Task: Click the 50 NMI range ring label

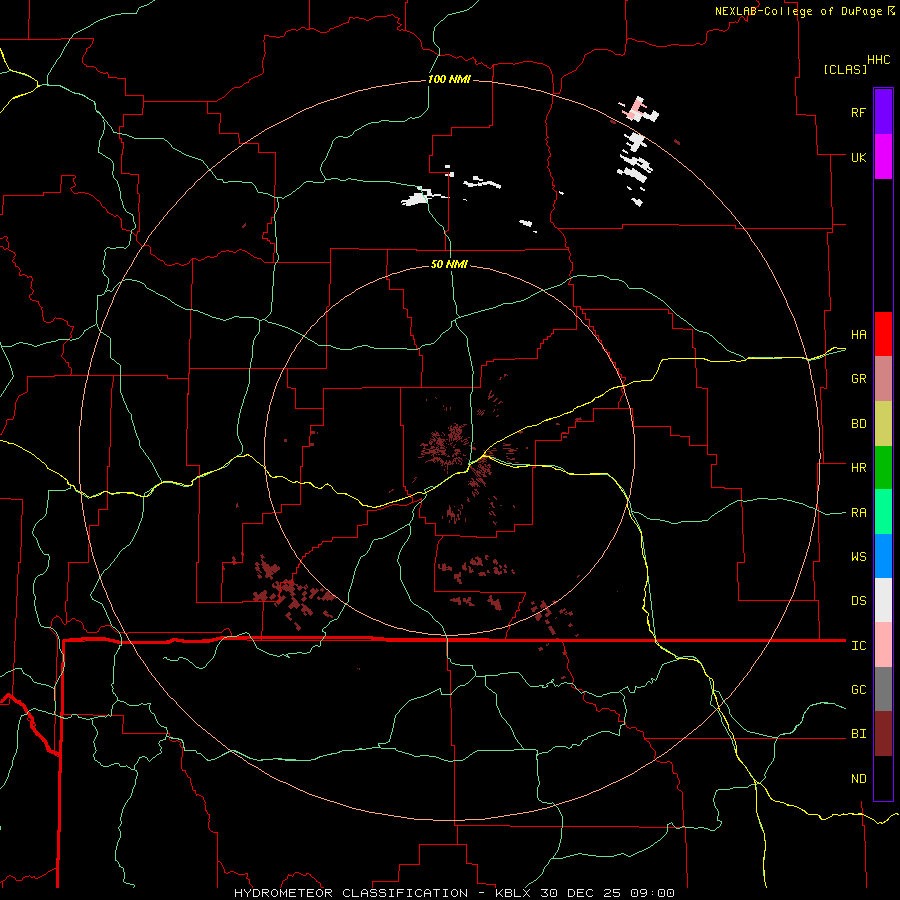Action: click(449, 264)
